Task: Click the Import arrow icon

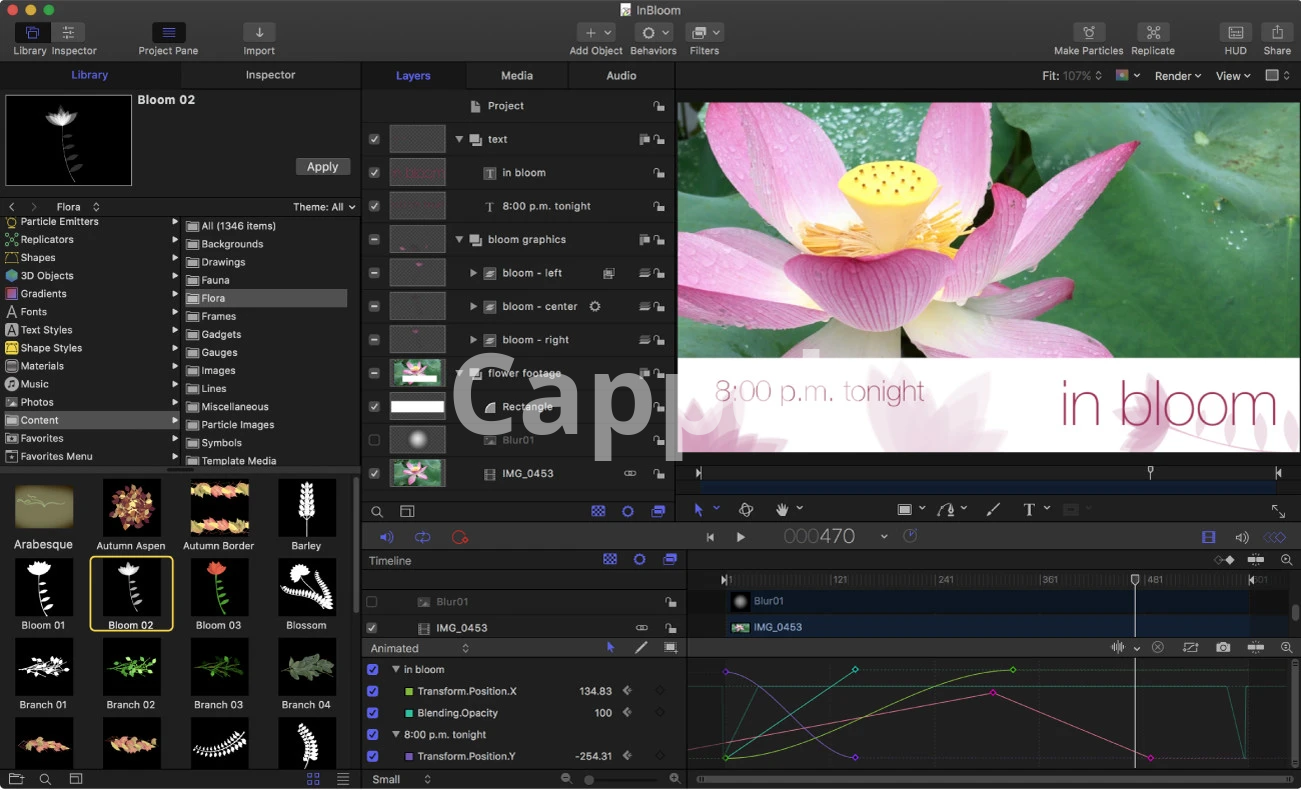Action: 259,33
